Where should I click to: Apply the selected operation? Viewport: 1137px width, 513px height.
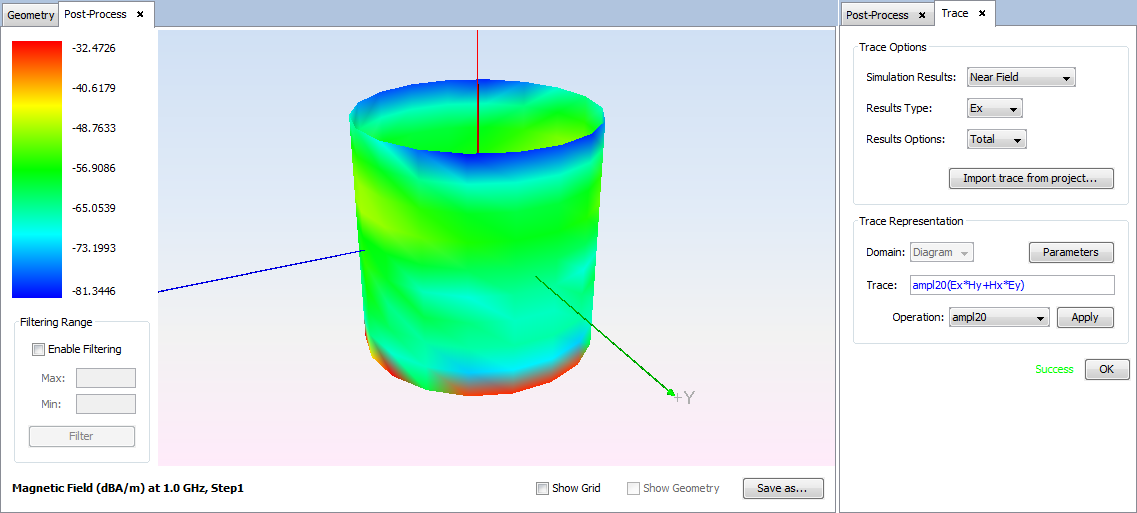coord(1084,317)
